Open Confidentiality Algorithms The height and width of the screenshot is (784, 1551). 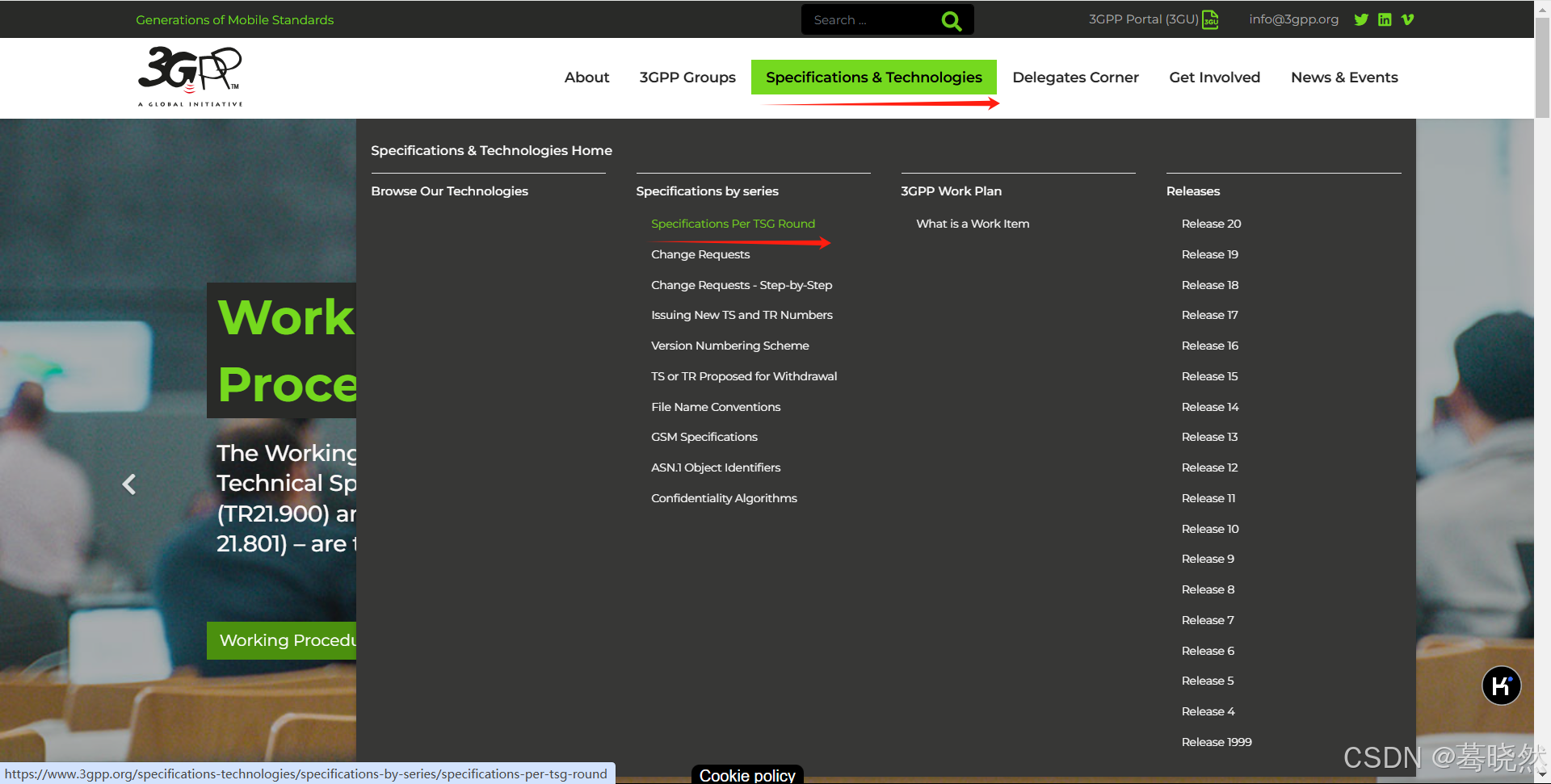(x=724, y=498)
